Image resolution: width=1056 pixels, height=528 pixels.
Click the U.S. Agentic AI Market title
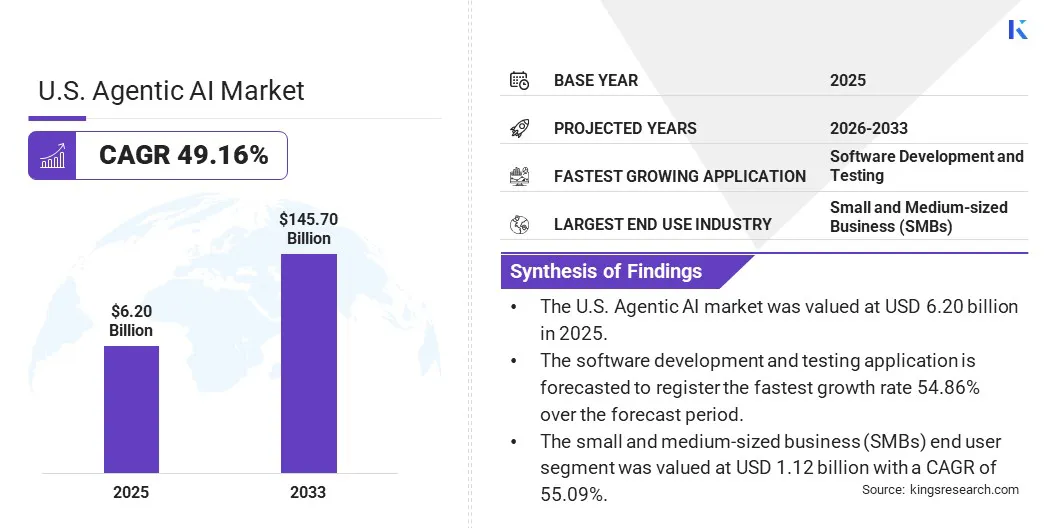coord(171,90)
